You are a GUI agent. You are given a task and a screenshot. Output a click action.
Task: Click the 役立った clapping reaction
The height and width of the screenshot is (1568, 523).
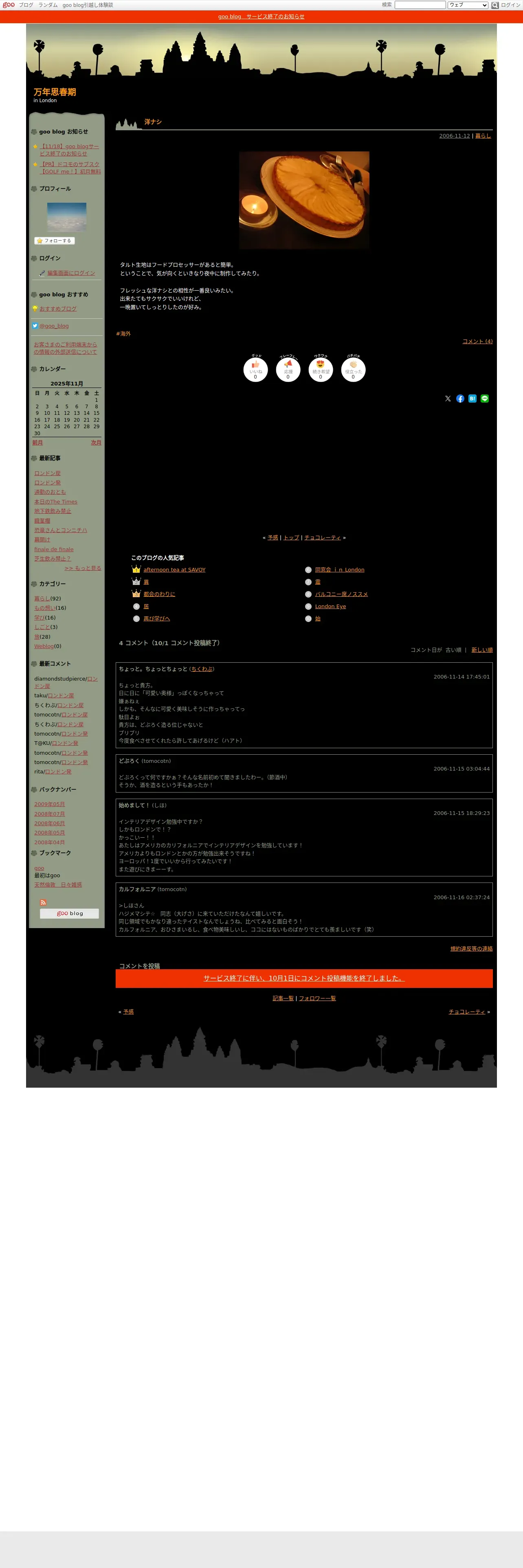point(353,370)
